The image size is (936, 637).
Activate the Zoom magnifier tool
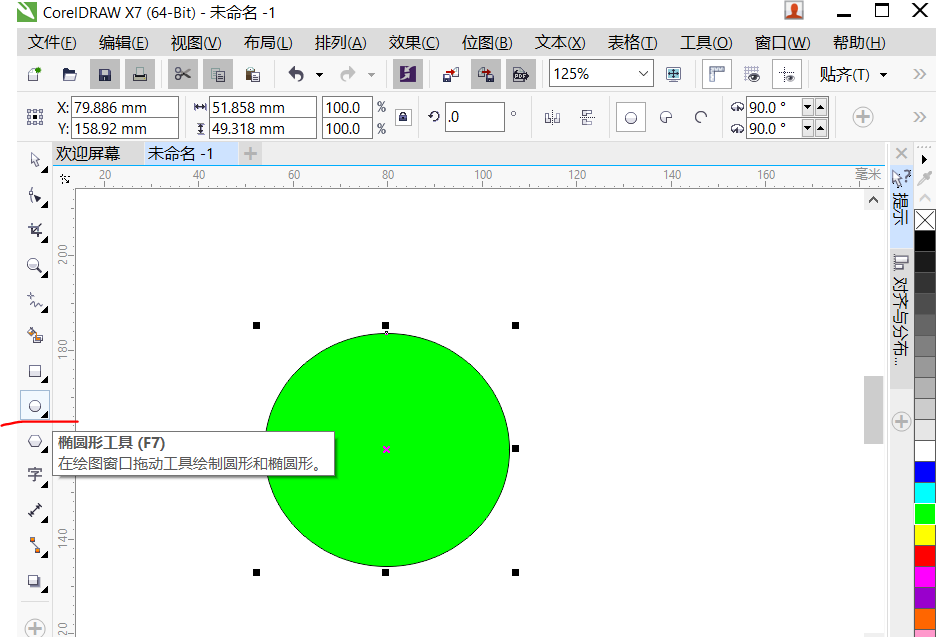click(35, 266)
